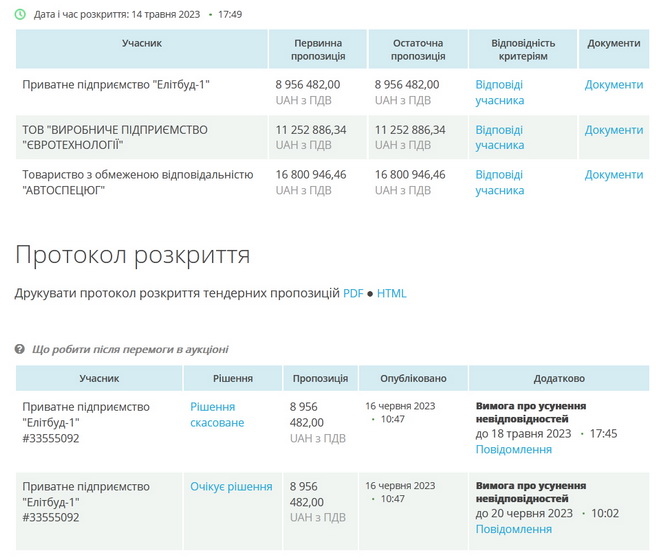Open disclosure protocol in HTML
The image size is (656, 560).
(392, 294)
